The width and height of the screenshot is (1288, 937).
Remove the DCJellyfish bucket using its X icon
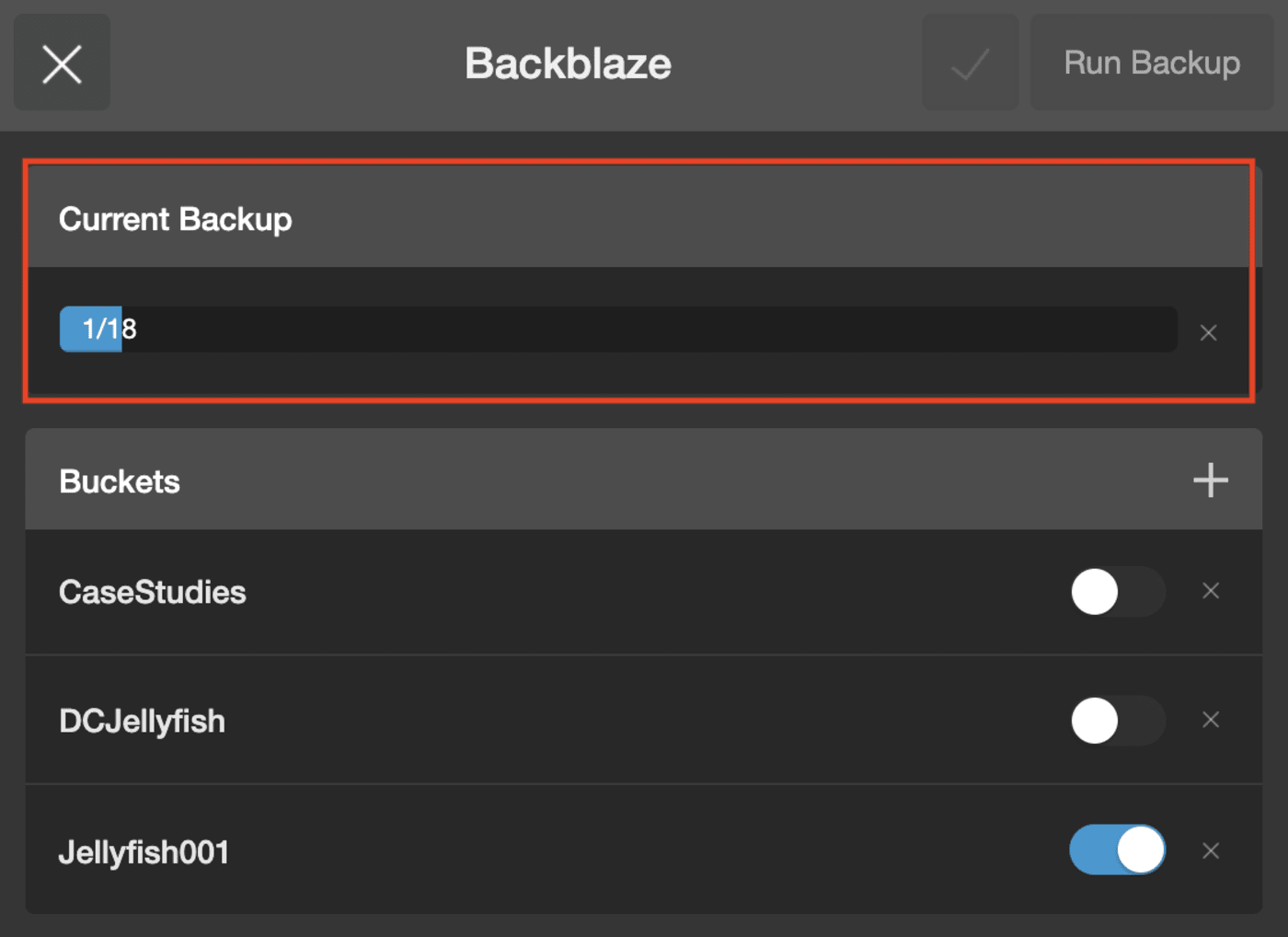(1211, 720)
